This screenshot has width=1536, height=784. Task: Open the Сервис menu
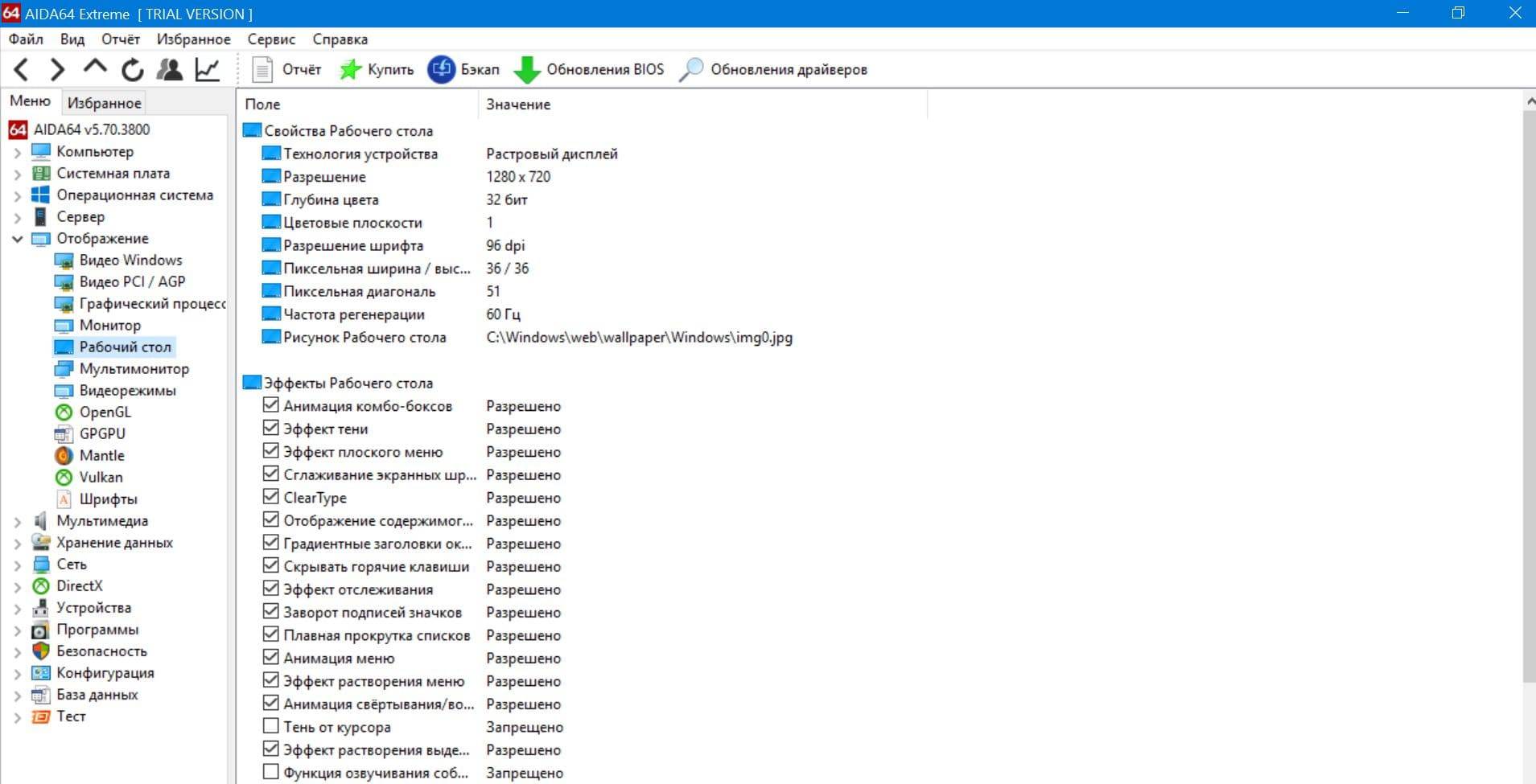[271, 39]
